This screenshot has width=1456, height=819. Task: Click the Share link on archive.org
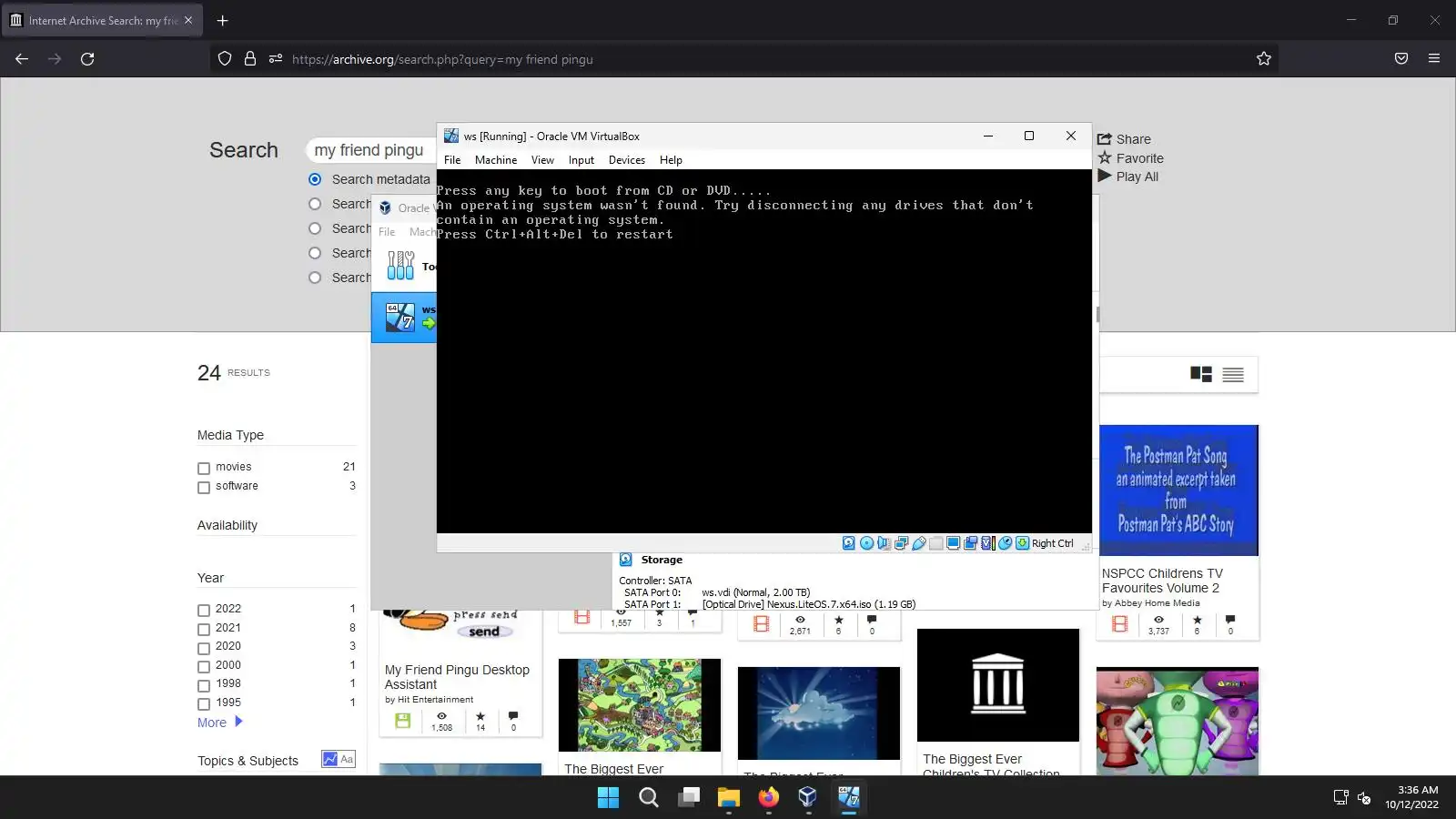(1124, 139)
